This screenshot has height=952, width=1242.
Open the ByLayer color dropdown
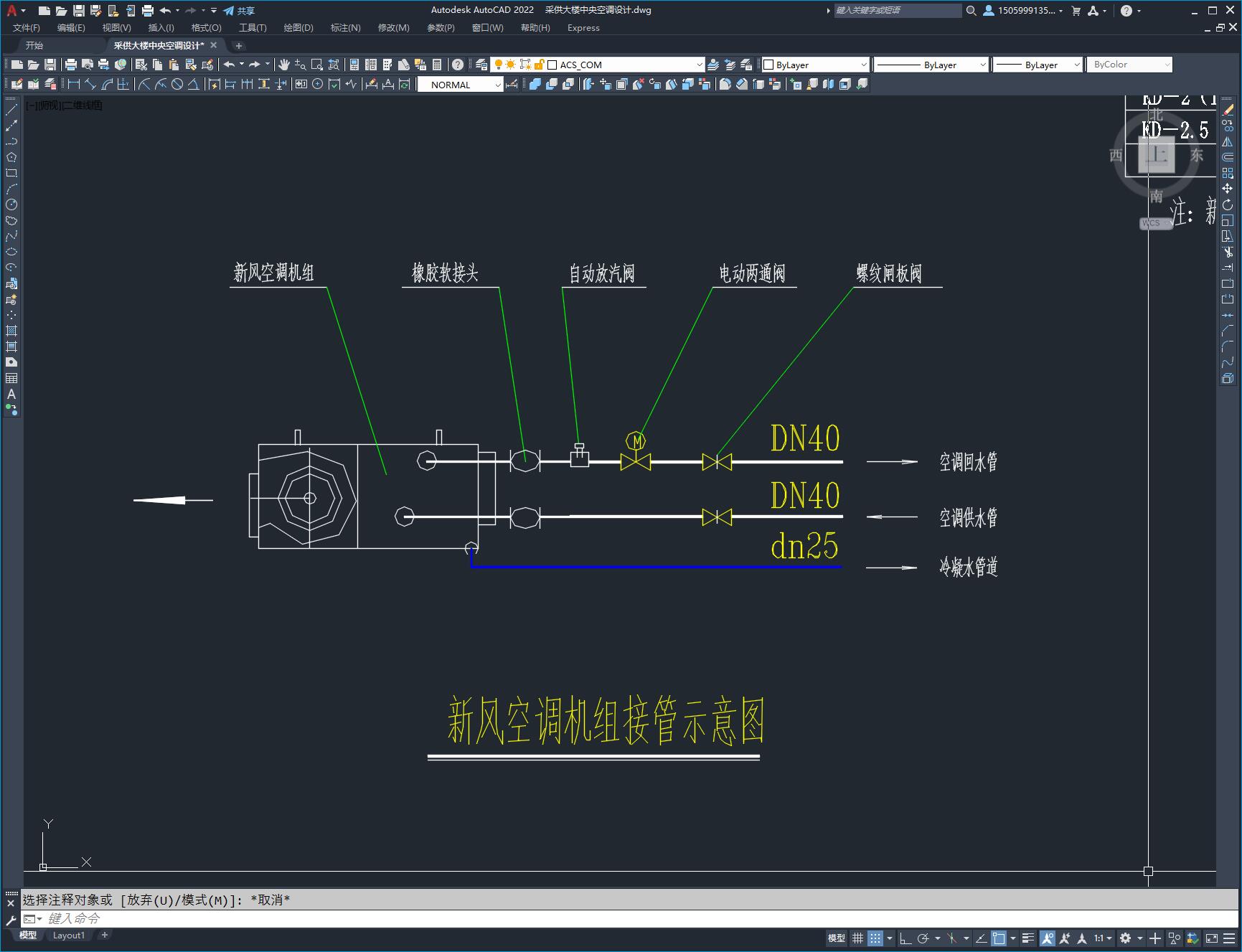click(815, 65)
